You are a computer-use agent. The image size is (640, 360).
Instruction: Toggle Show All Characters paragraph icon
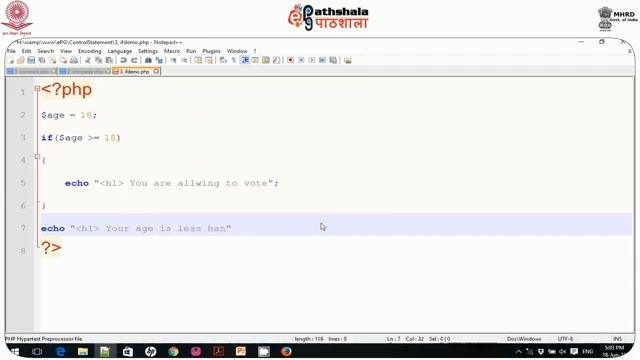pyautogui.click(x=233, y=60)
